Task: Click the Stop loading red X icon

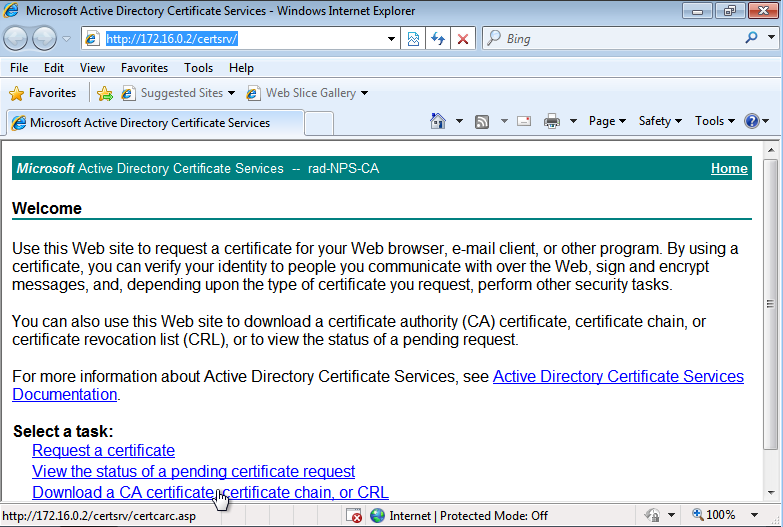Action: [x=463, y=39]
